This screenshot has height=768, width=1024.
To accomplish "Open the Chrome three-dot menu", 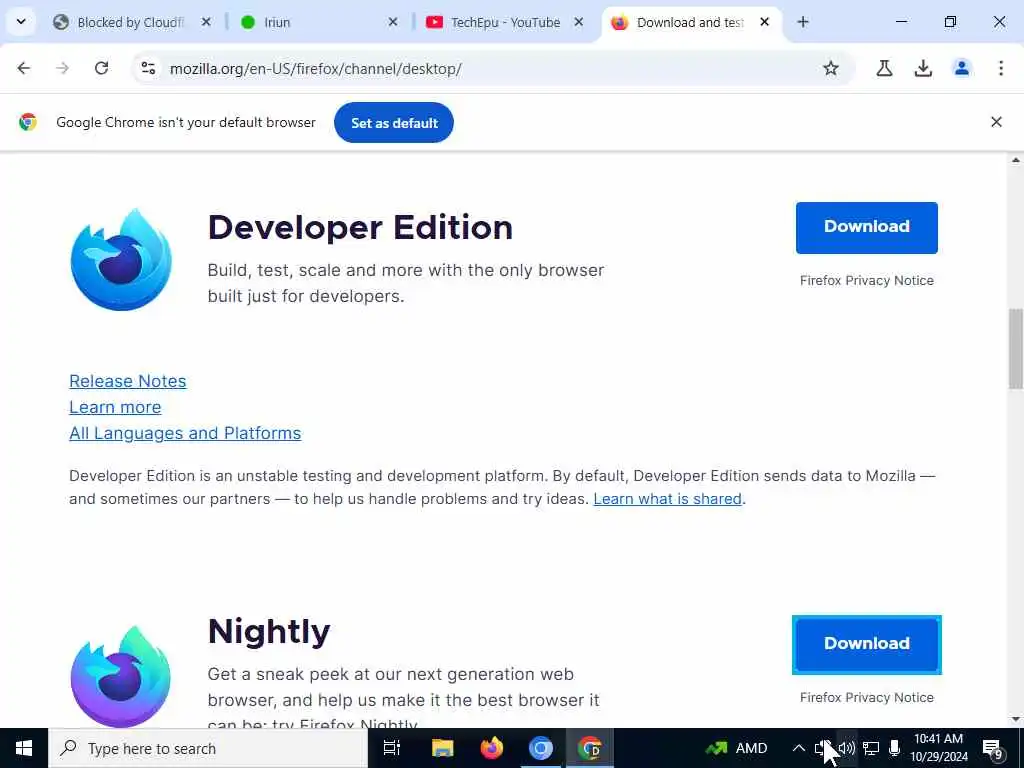I will pyautogui.click(x=1000, y=68).
